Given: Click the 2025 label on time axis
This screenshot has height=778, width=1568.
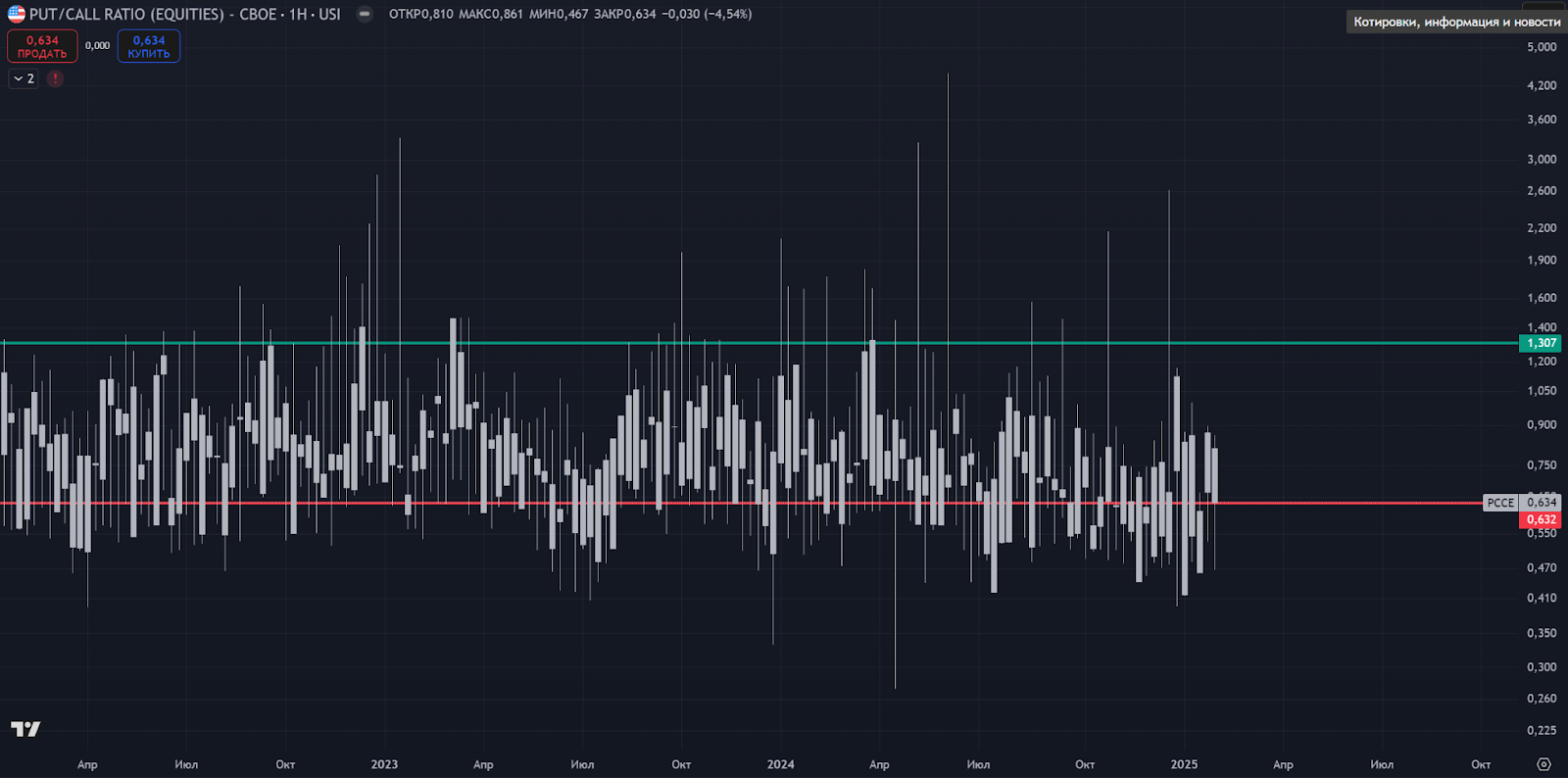Looking at the screenshot, I should tap(1184, 764).
